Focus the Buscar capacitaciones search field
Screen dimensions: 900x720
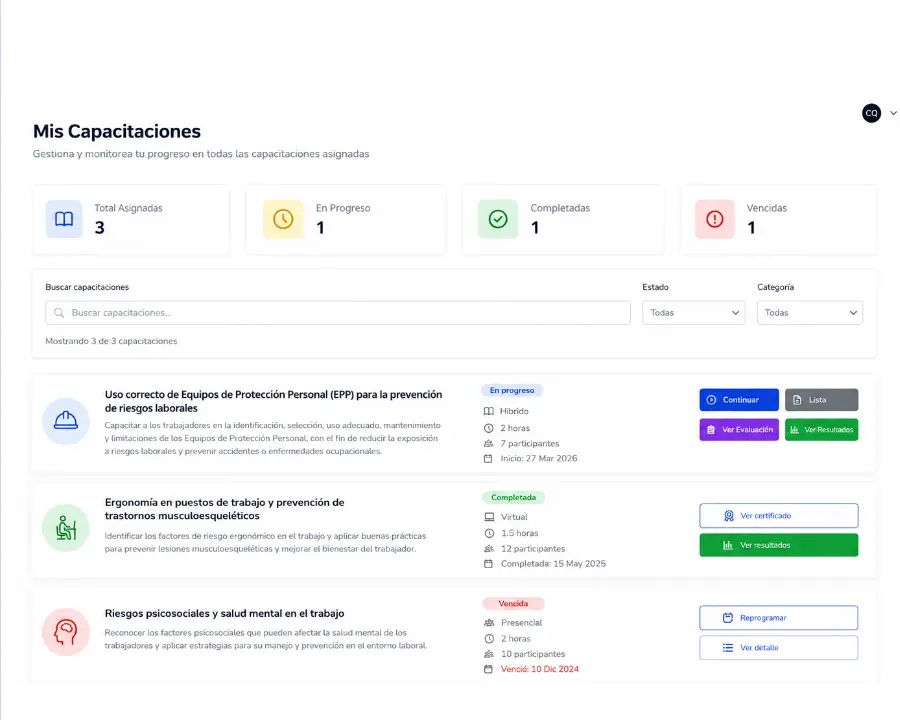coord(338,313)
